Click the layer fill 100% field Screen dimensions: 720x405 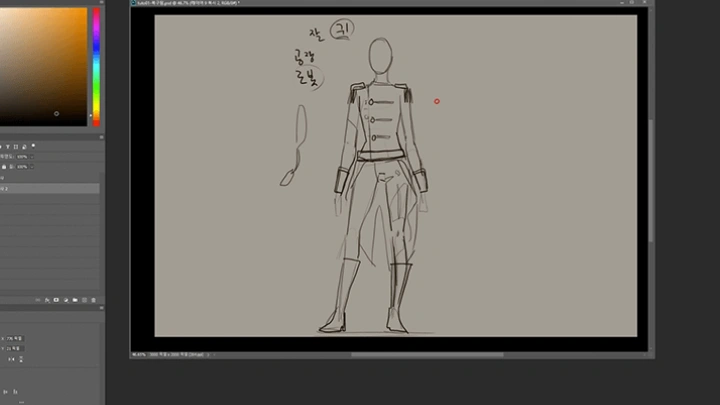tap(22, 167)
